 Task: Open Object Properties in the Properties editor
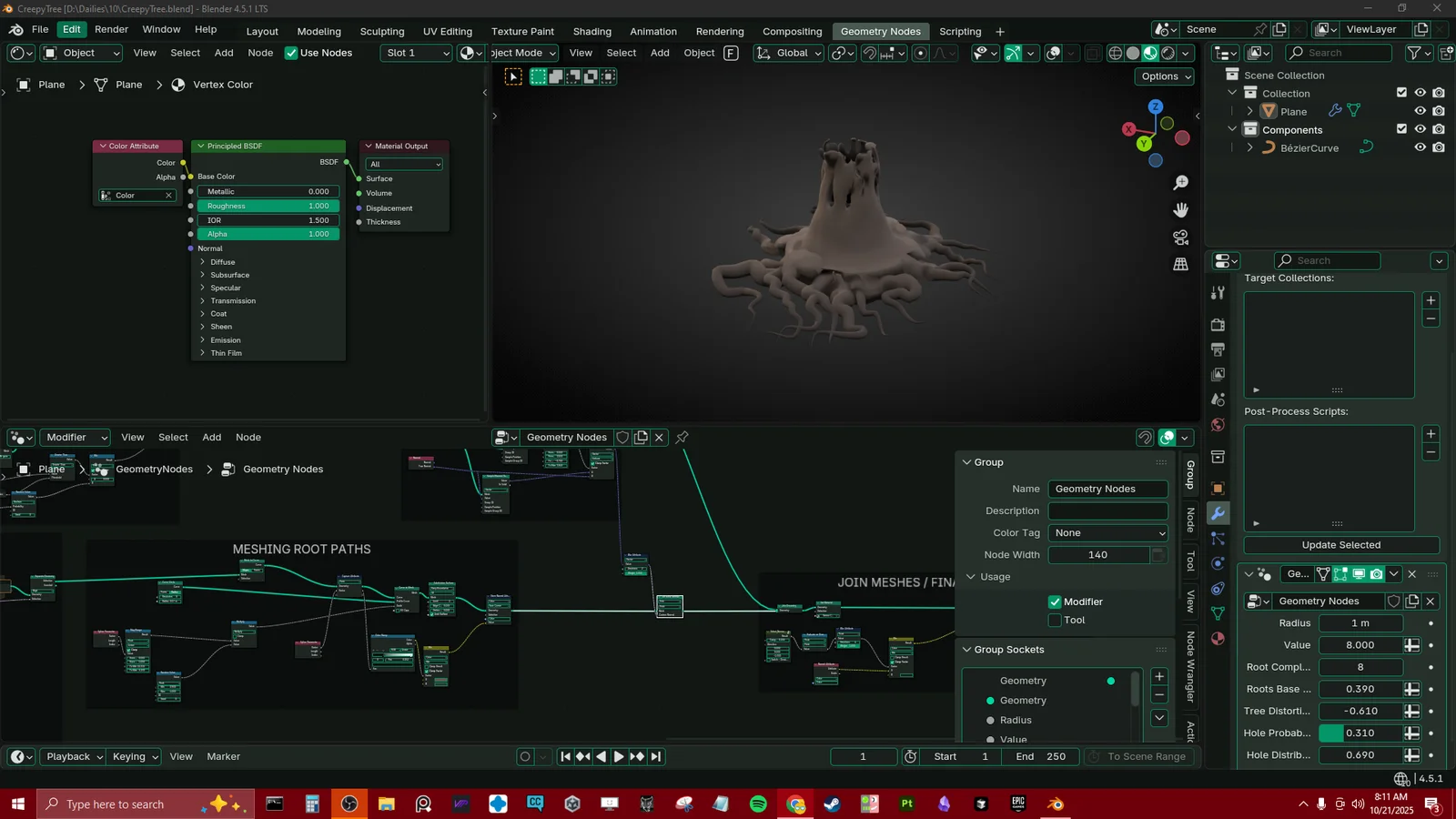pos(1217,489)
